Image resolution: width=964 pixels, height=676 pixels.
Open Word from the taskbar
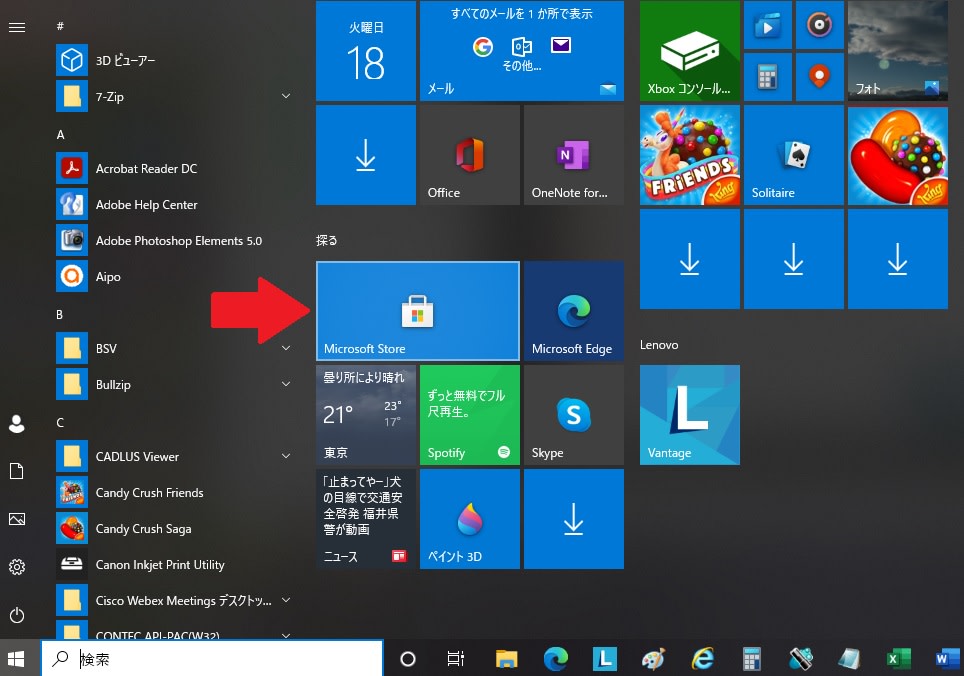947,659
